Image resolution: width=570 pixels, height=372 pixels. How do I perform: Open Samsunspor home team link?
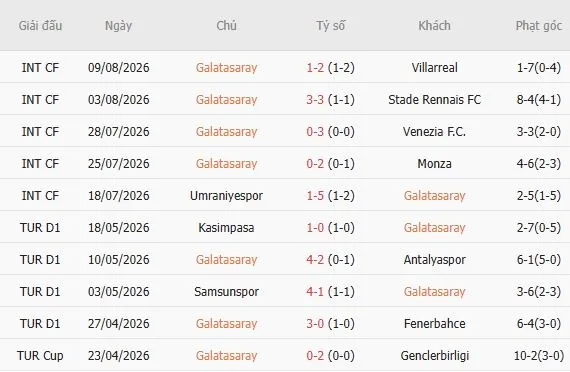pos(226,292)
